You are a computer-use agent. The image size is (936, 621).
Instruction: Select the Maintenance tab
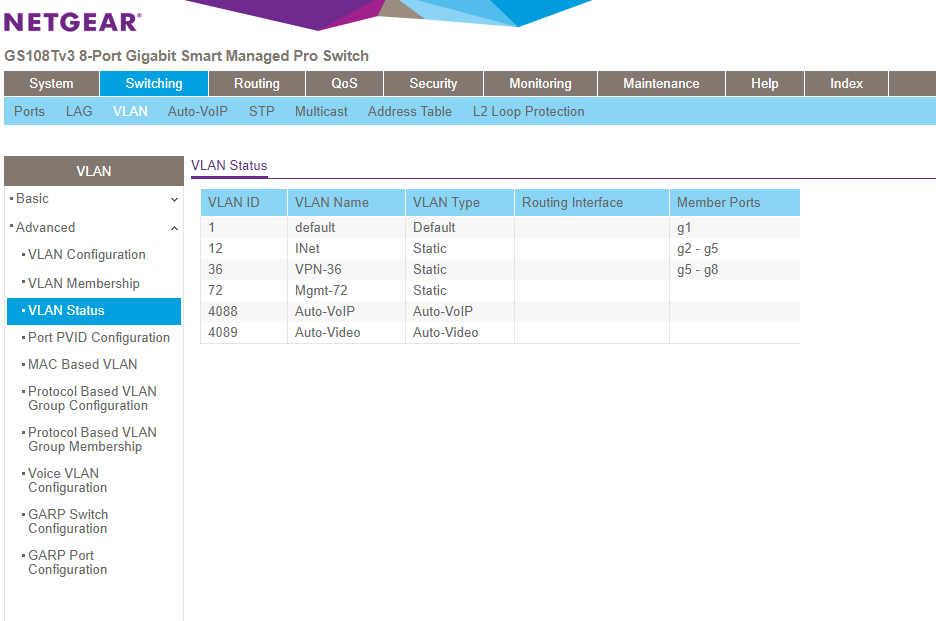pyautogui.click(x=661, y=84)
